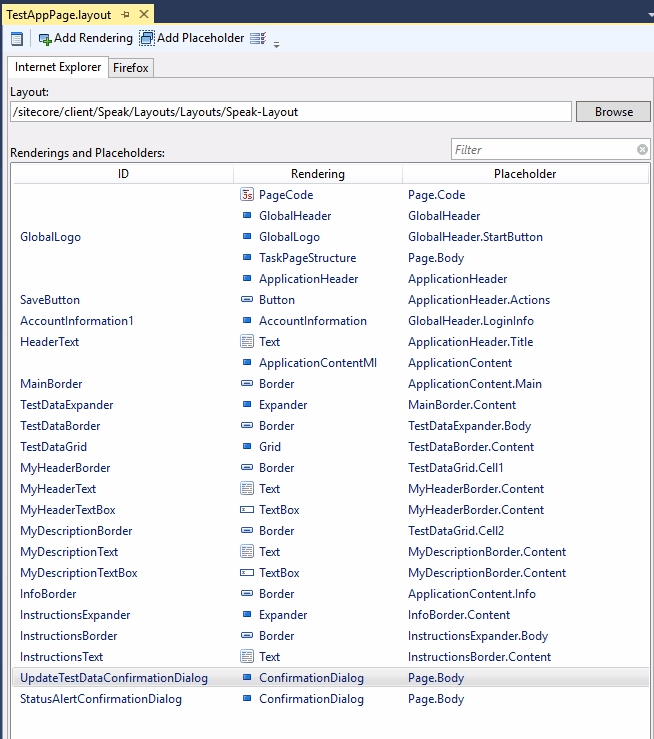Click the ApplicationContent.Info placeholder cell
The height and width of the screenshot is (739, 654).
(x=472, y=594)
